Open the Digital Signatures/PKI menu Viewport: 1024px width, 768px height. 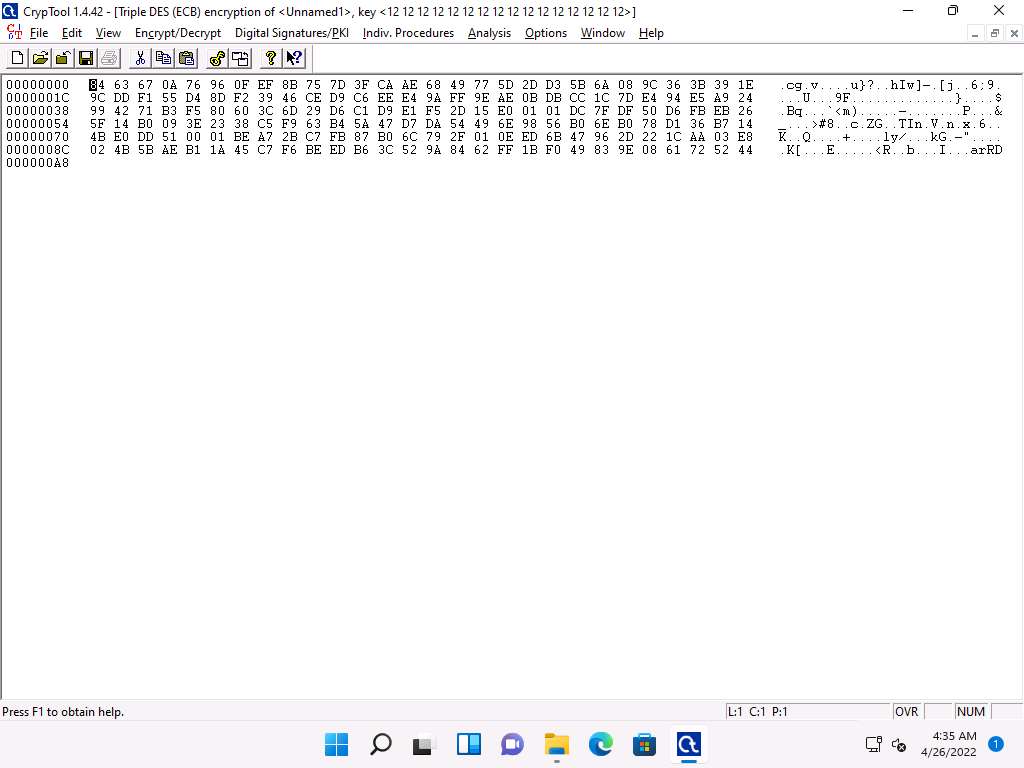291,33
